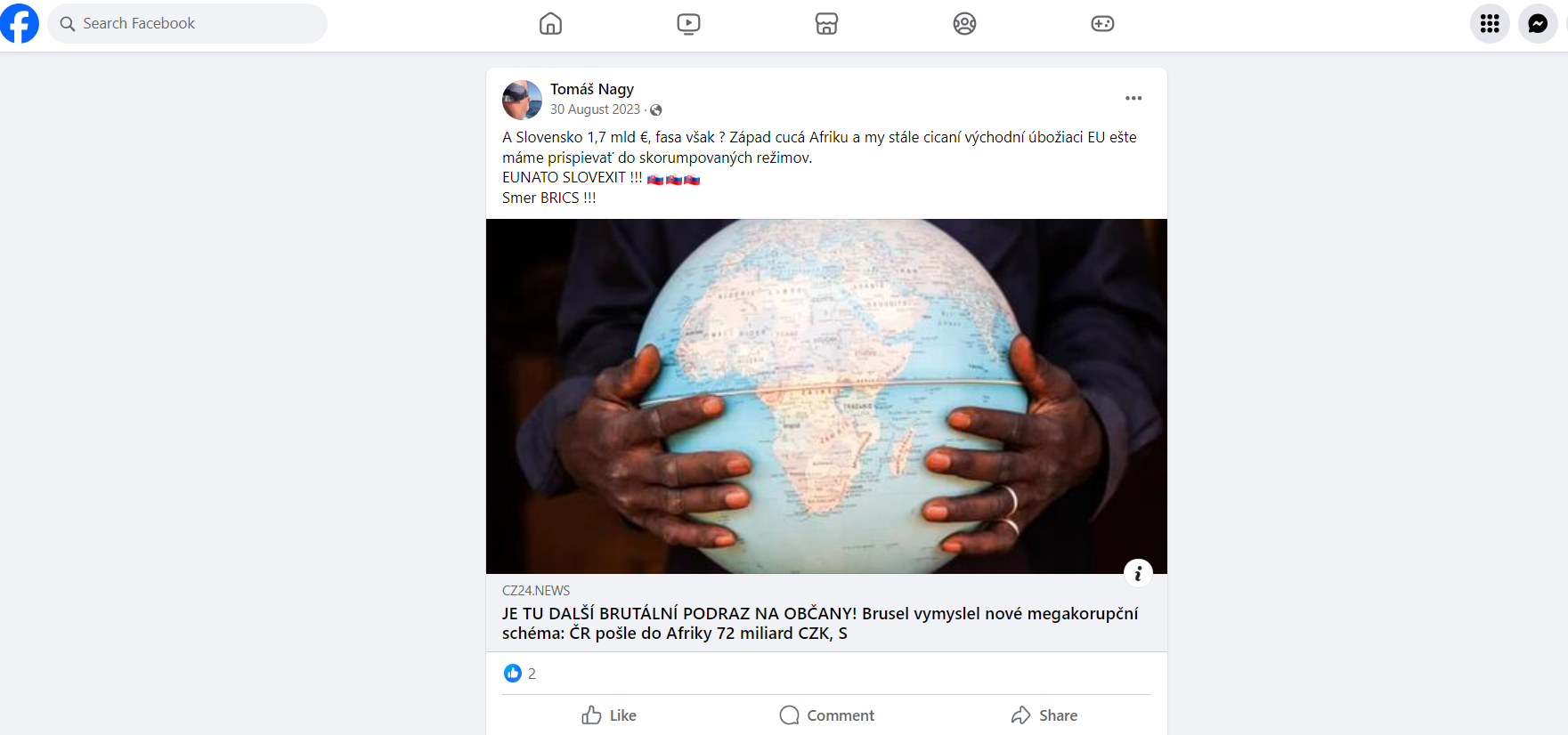Click the link info icon

1138,573
